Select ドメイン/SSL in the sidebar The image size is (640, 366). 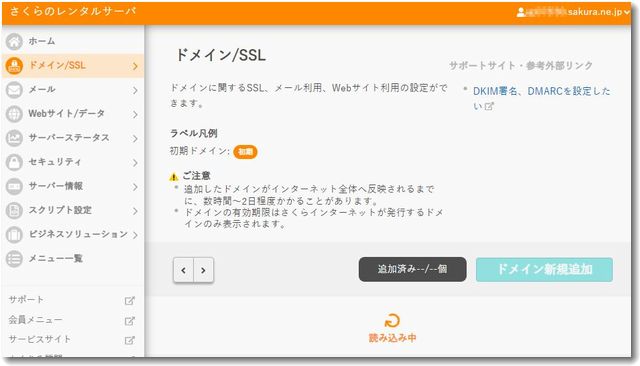click(73, 66)
